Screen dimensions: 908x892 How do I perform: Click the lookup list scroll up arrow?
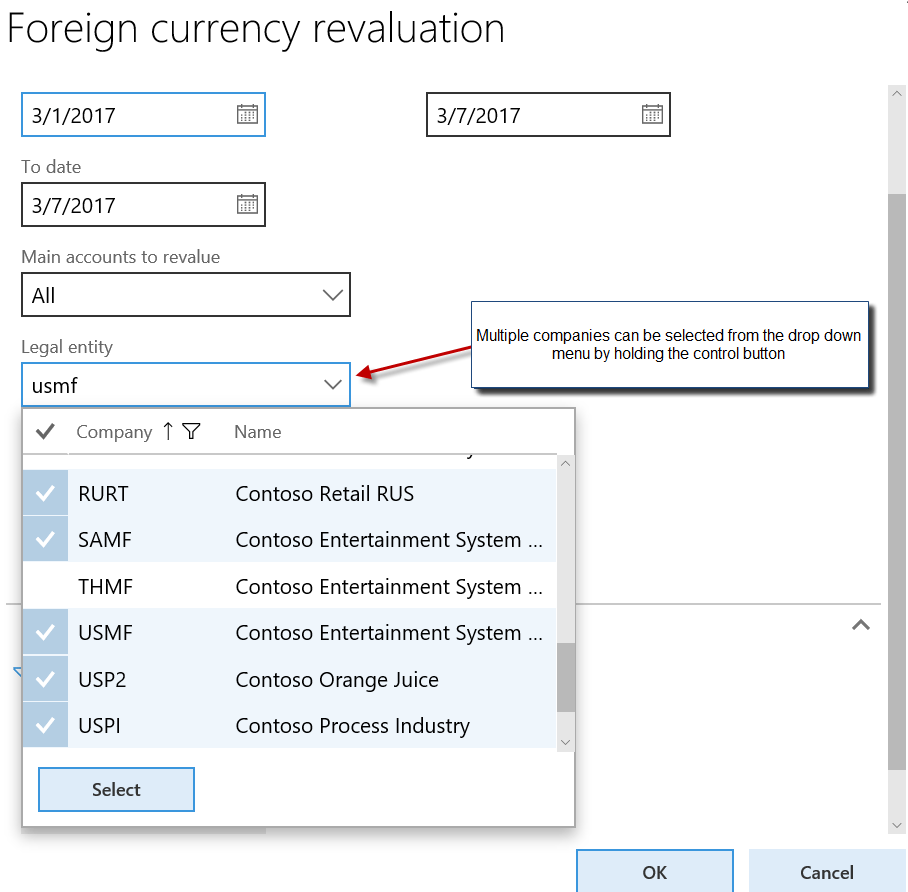566,463
